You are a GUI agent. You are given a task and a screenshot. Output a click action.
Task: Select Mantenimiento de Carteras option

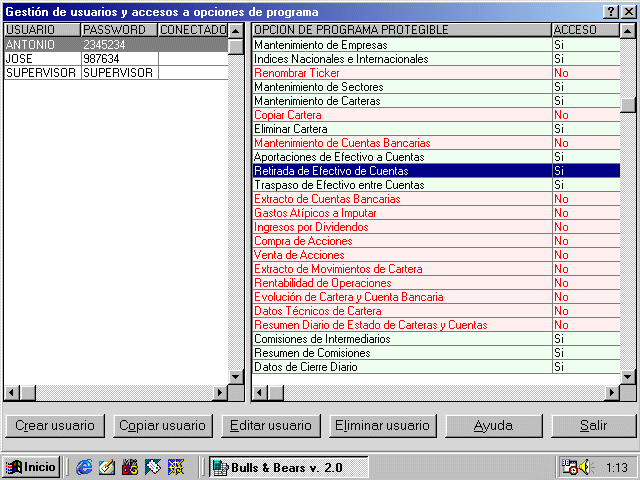coord(436,101)
